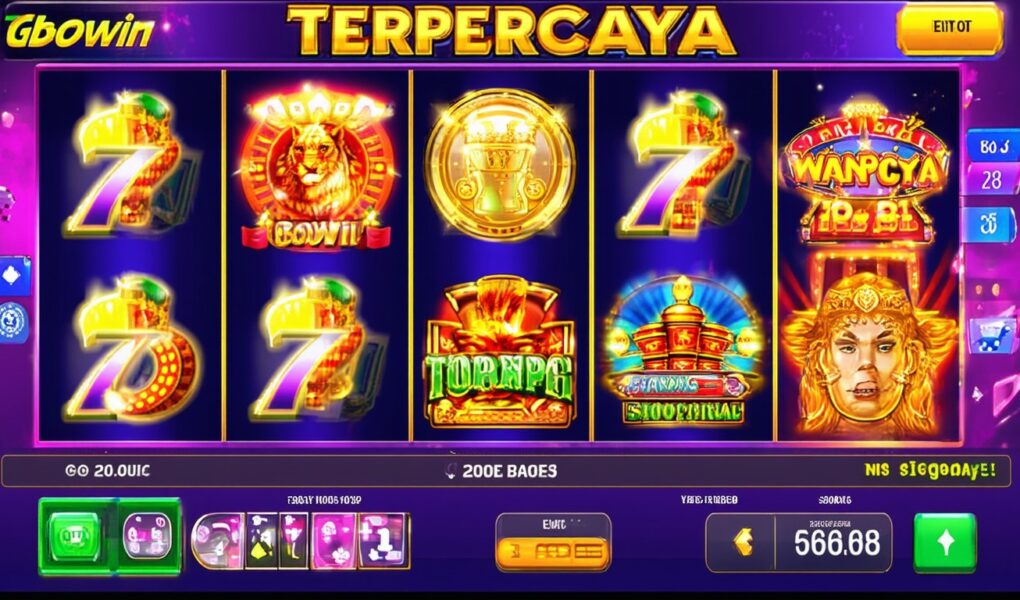Click the blue round badge on the left edge
This screenshot has height=600, width=1020.
(x=13, y=323)
